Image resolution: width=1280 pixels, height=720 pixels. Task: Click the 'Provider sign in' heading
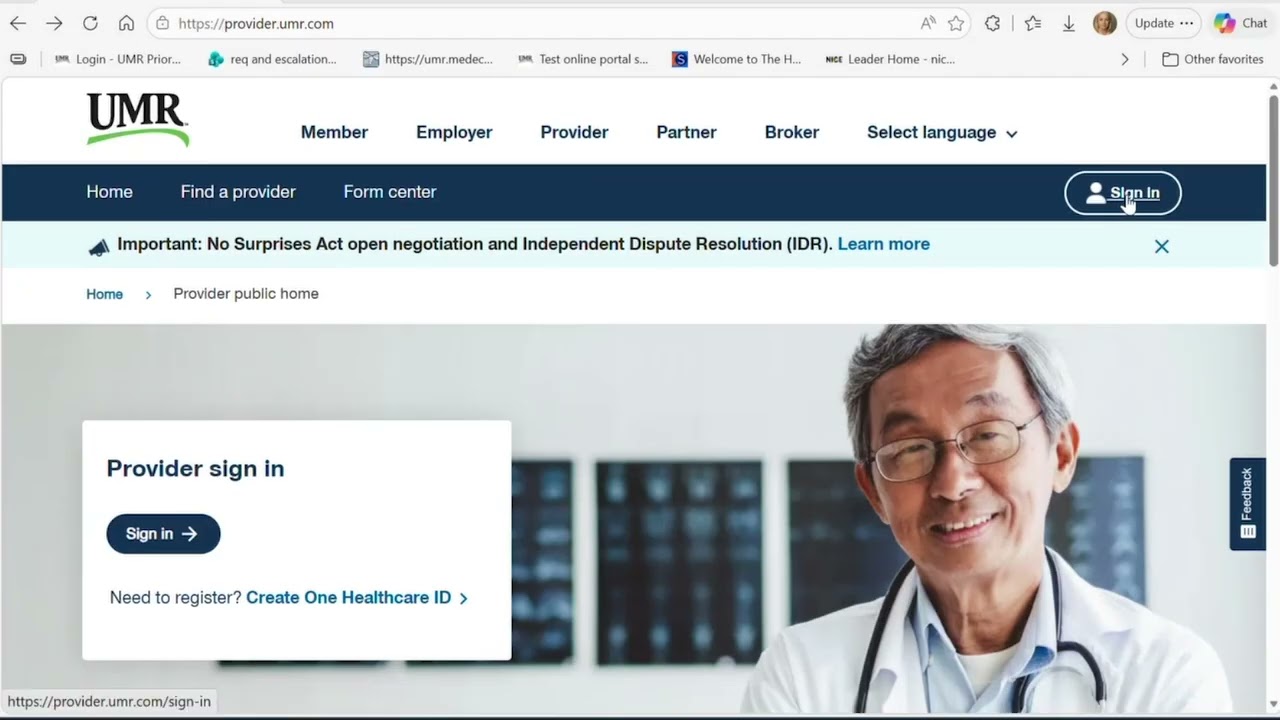tap(195, 468)
